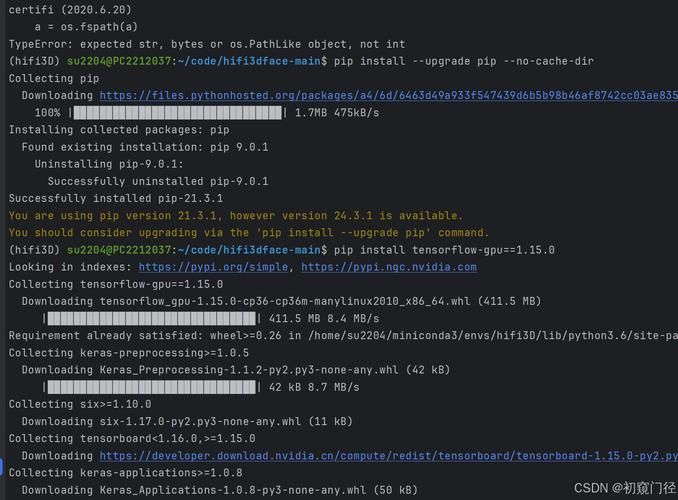Click the 'Collecting six>=1.10.0' line

point(80,404)
